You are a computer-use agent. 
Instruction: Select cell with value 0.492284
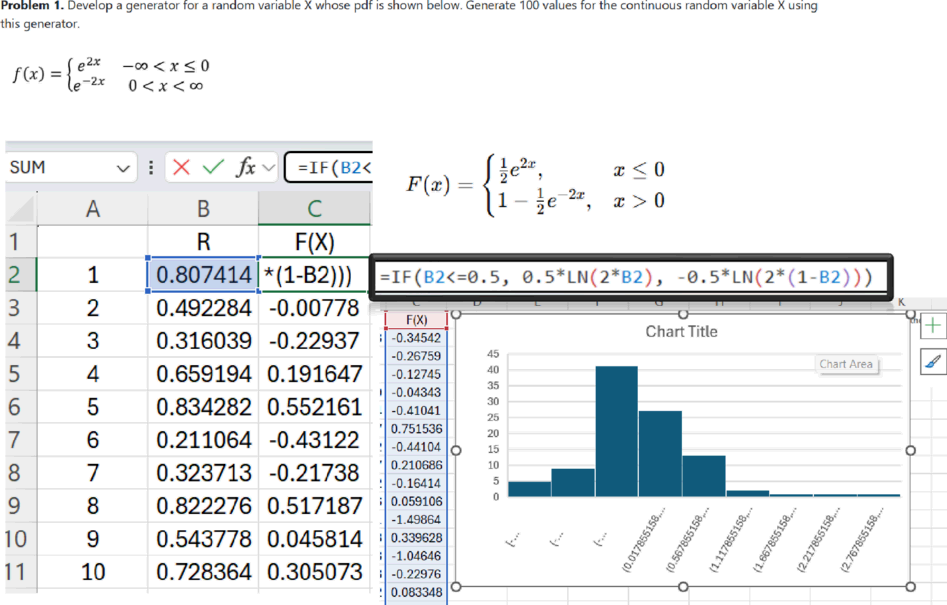[203, 308]
